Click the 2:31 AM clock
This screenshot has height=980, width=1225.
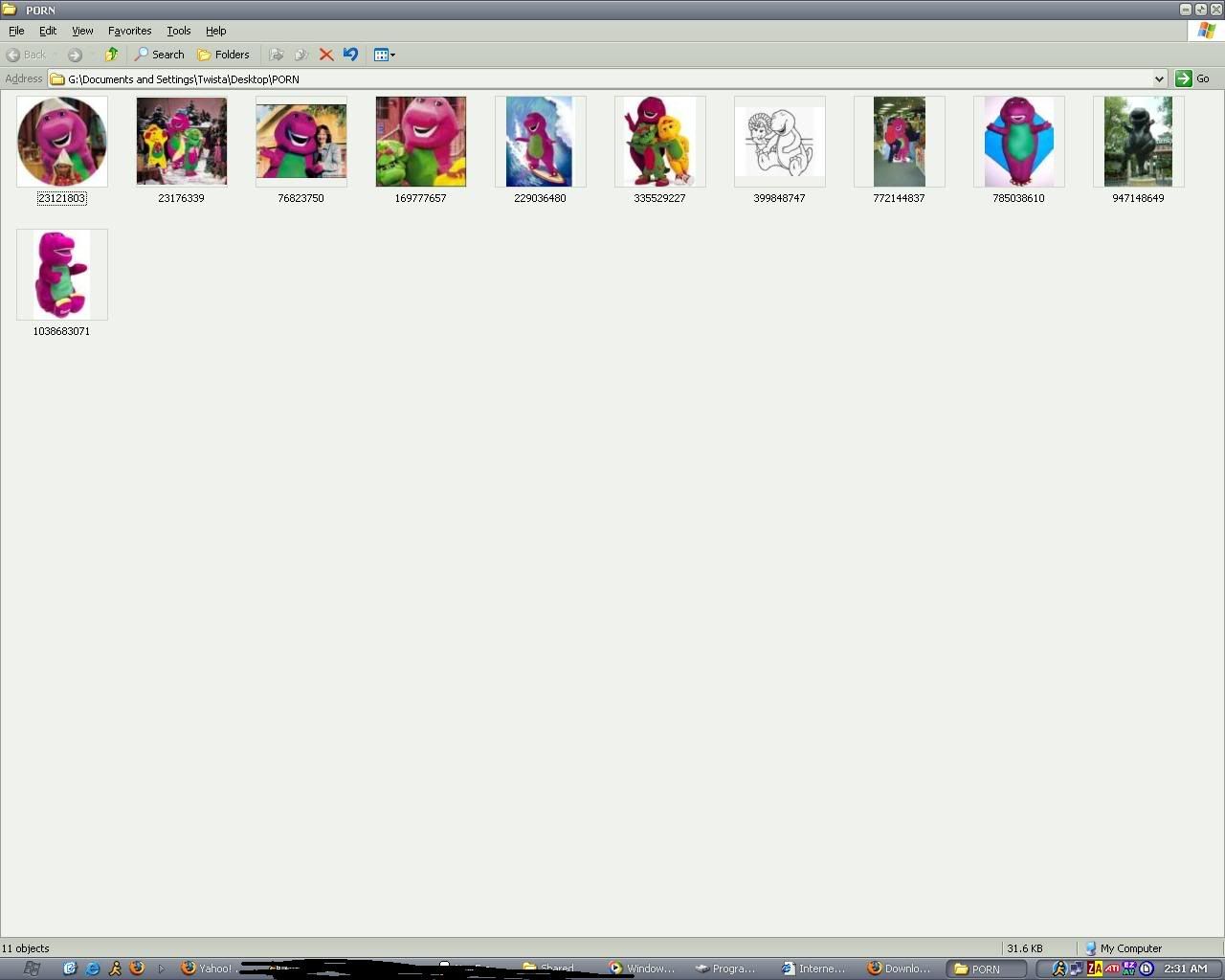coord(1186,969)
